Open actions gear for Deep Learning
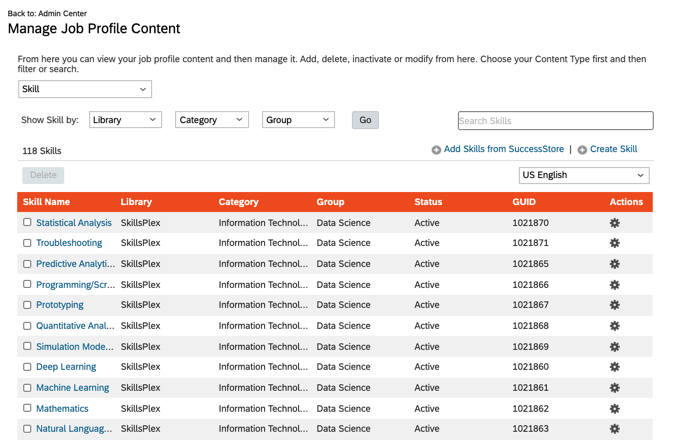The image size is (673, 440). click(614, 367)
